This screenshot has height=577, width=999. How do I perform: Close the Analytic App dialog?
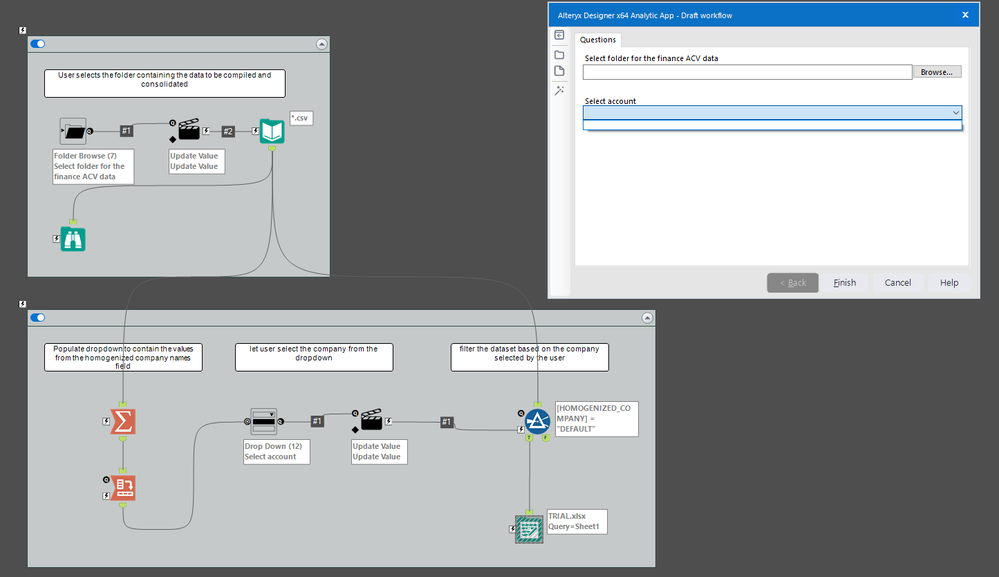click(x=965, y=15)
